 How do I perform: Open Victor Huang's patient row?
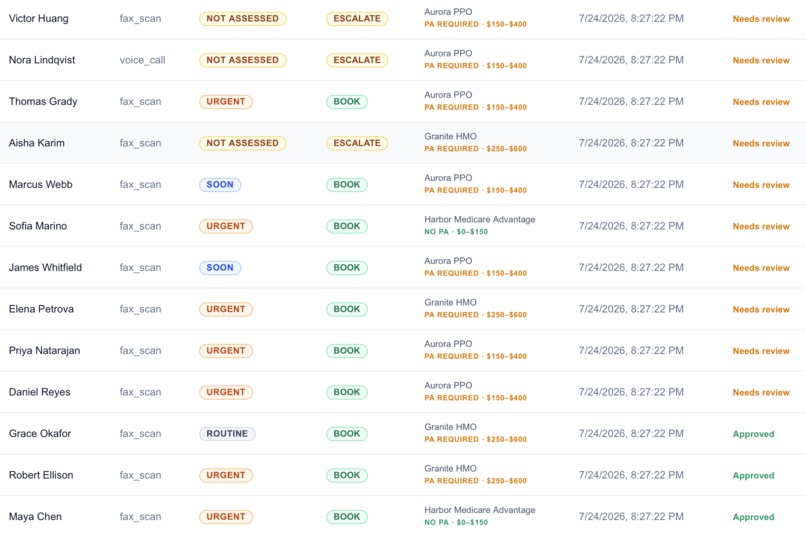[x=403, y=19]
